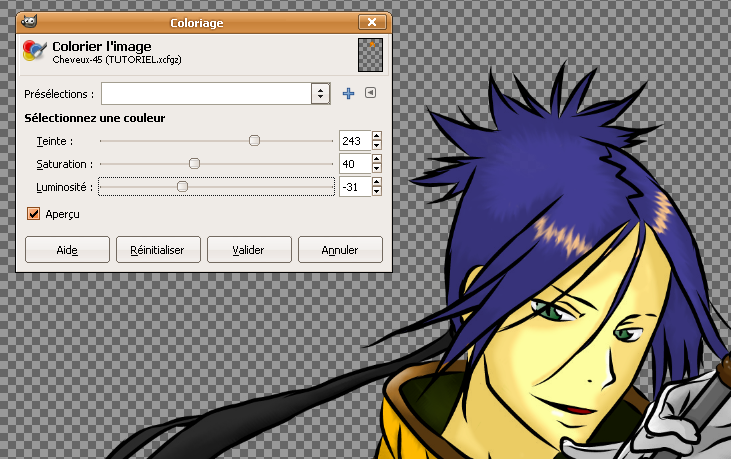Click the Luminosité slider handle
The height and width of the screenshot is (459, 731).
point(182,187)
